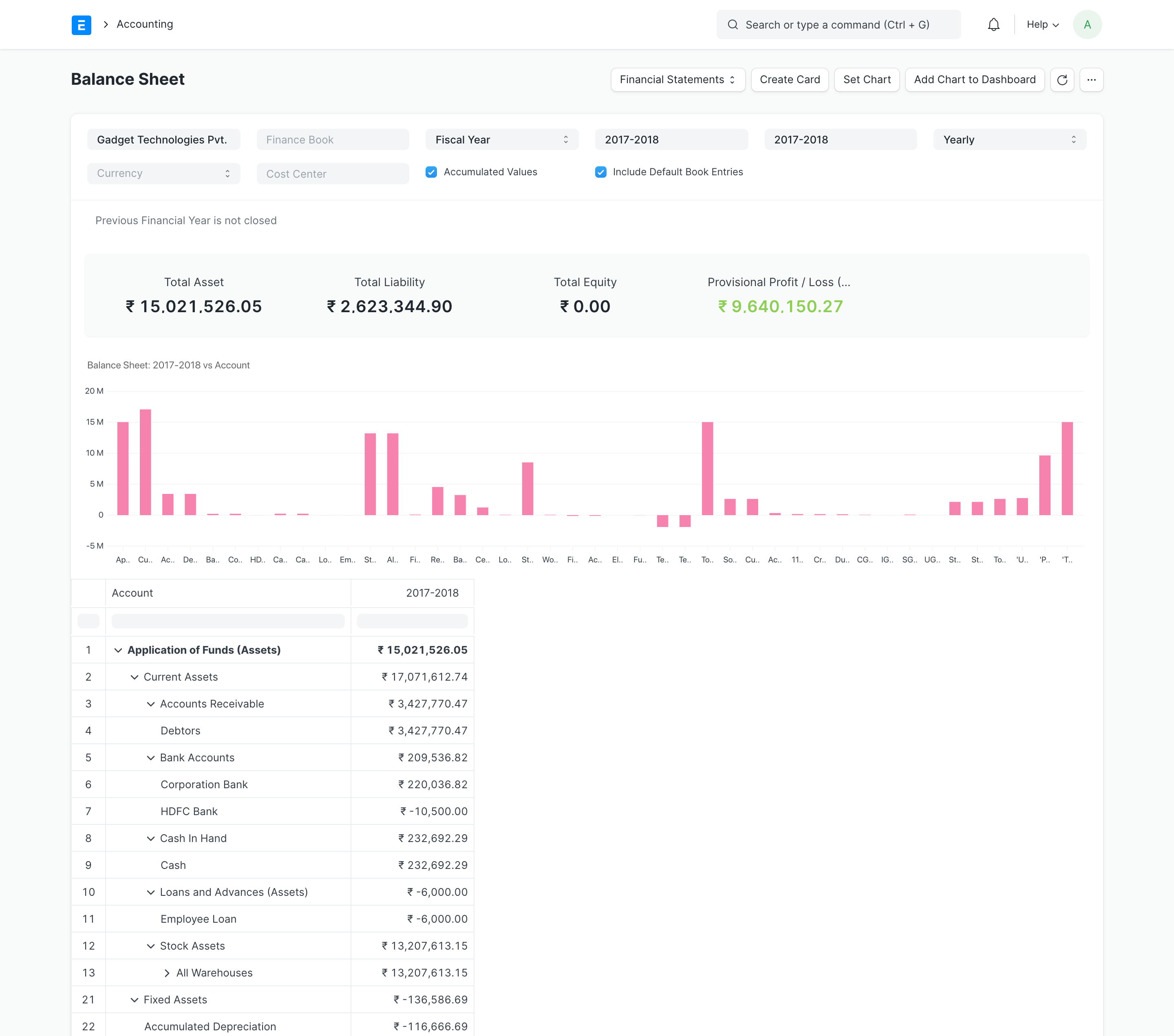Open the Fiscal Year dropdown

[x=501, y=139]
